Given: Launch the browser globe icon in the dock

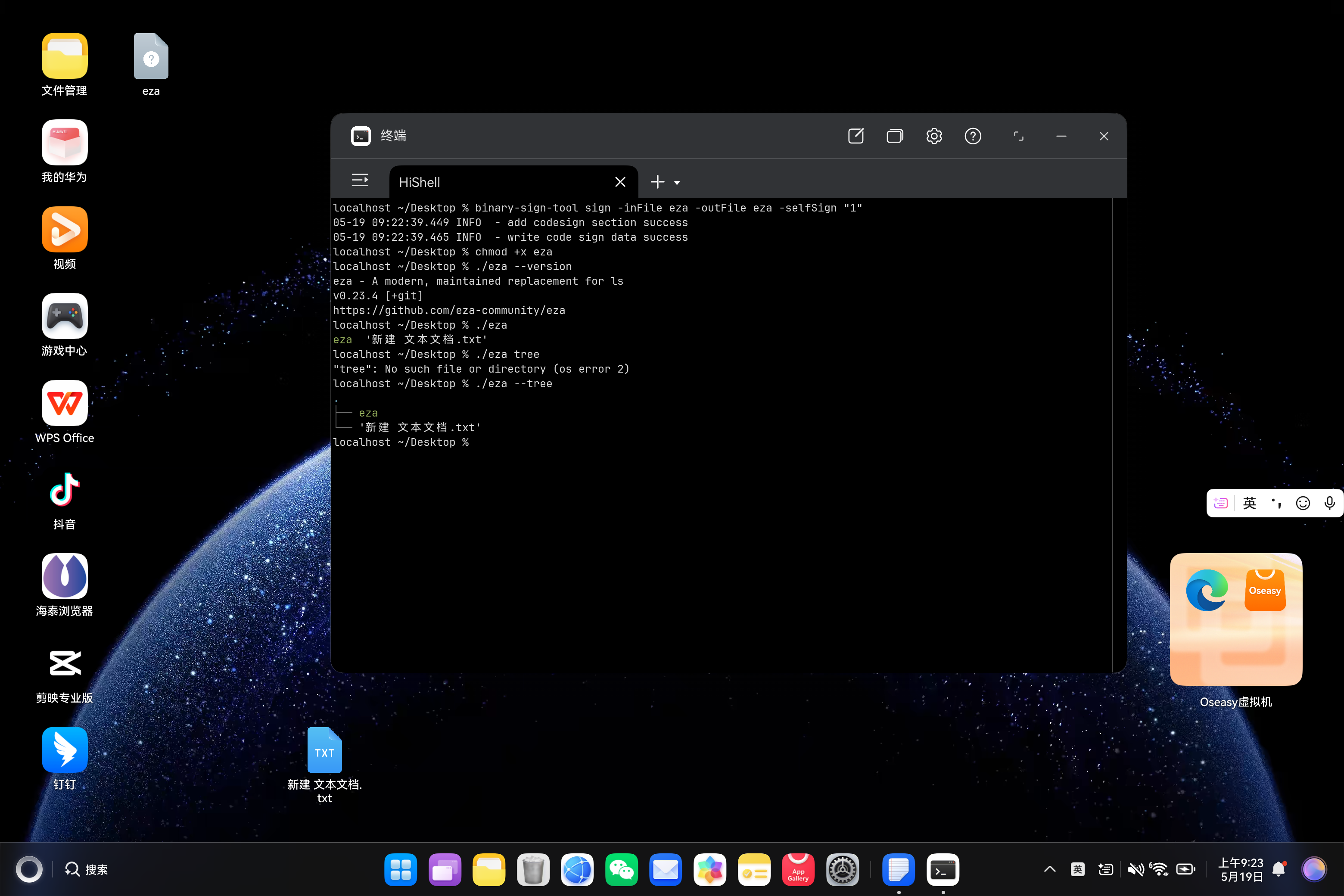Looking at the screenshot, I should 577,869.
